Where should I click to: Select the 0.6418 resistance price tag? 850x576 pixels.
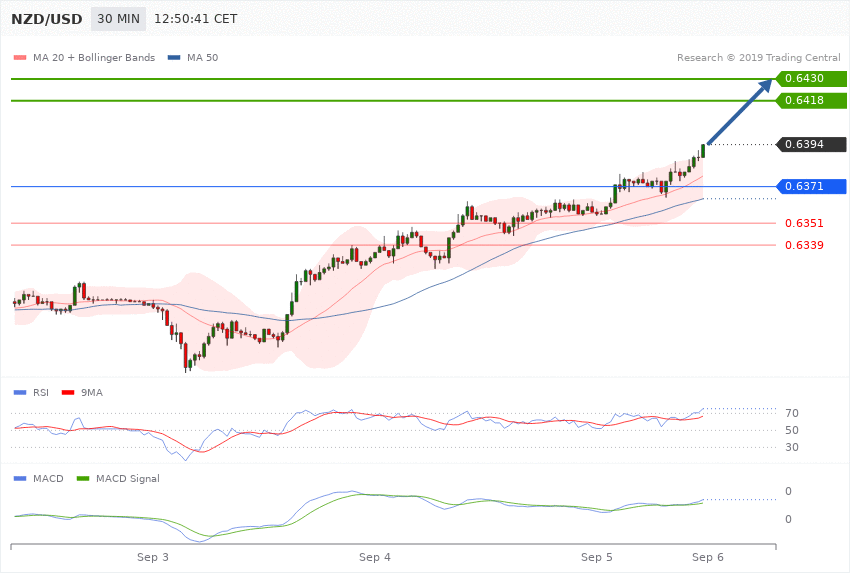(x=812, y=100)
